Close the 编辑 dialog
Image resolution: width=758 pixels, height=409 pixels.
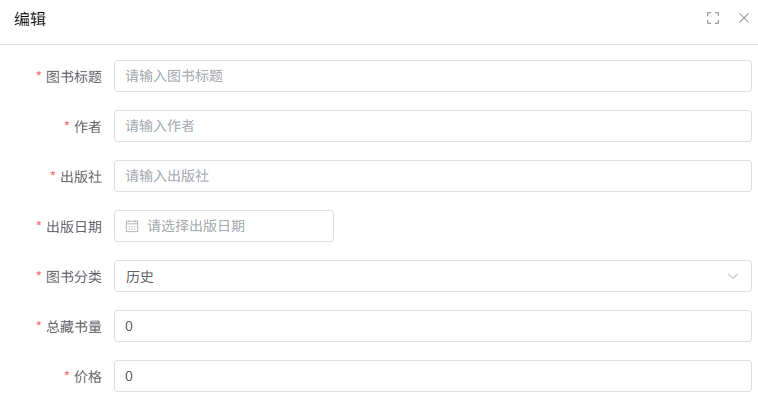click(744, 18)
